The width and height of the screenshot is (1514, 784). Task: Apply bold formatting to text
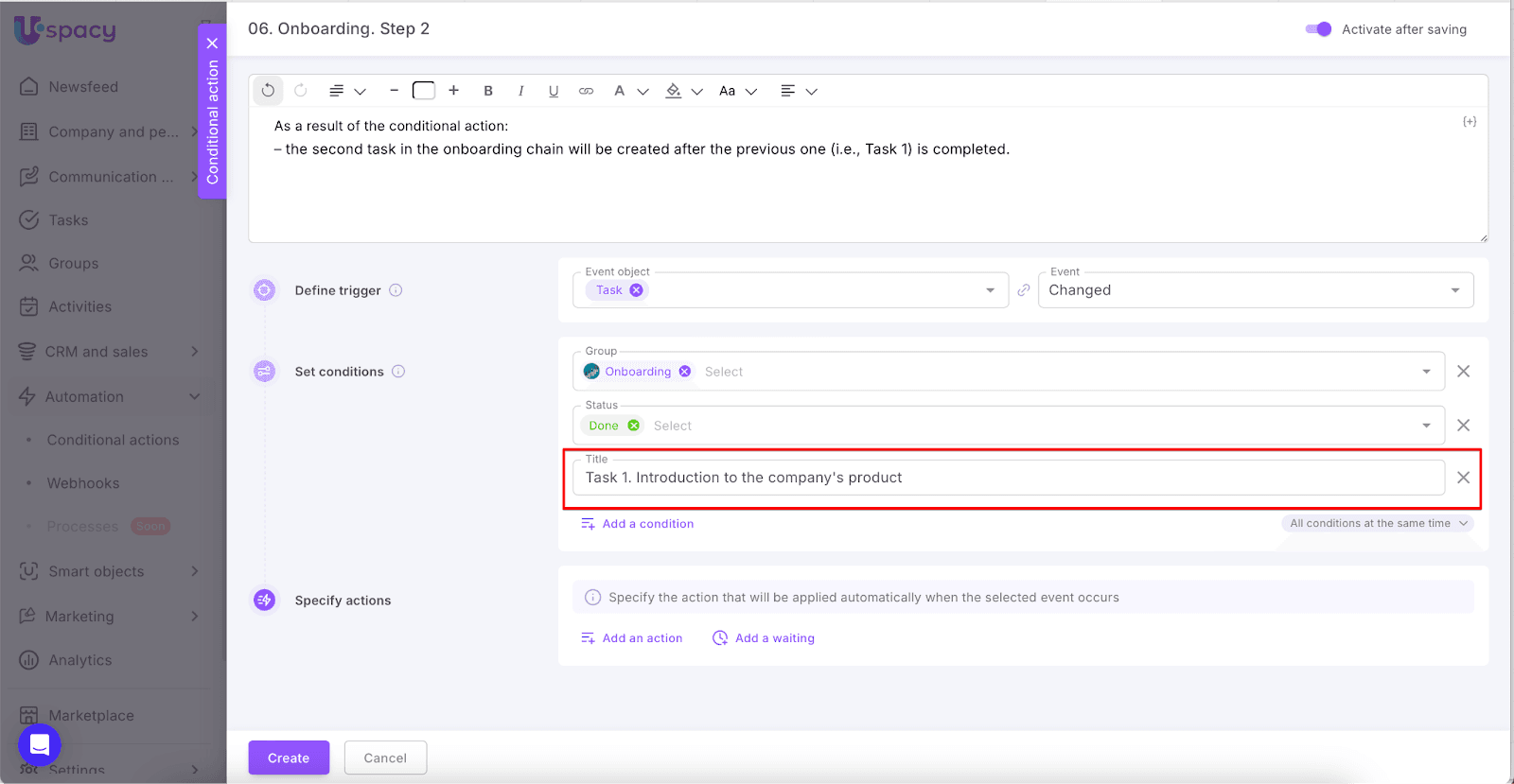click(488, 91)
